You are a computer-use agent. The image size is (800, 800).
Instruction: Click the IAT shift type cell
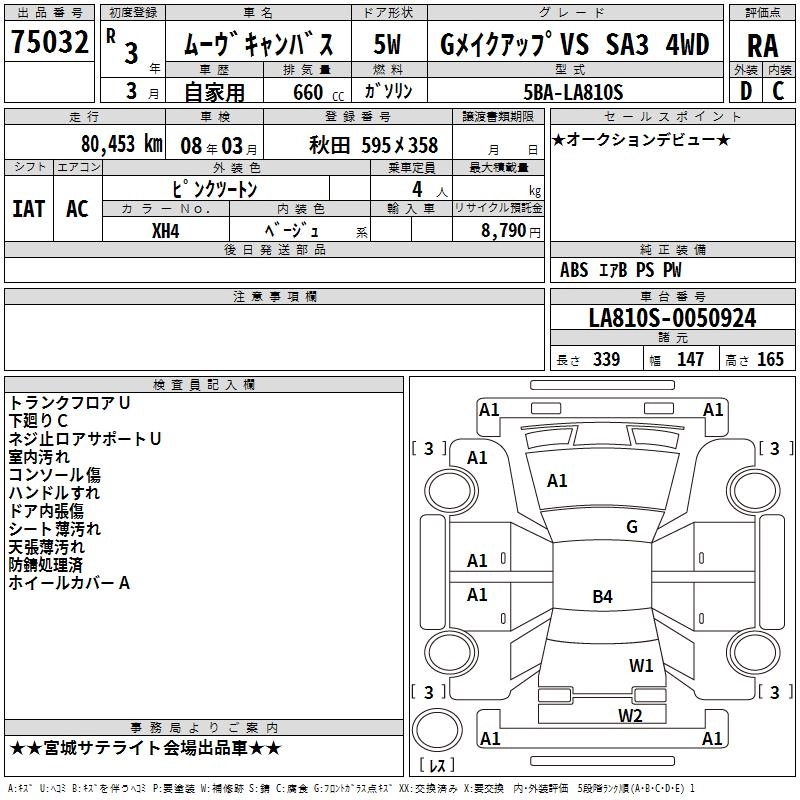(x=29, y=208)
